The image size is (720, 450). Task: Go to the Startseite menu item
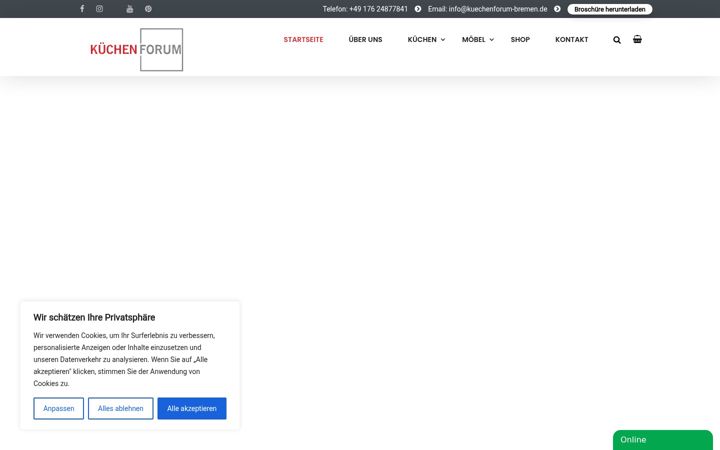click(304, 39)
